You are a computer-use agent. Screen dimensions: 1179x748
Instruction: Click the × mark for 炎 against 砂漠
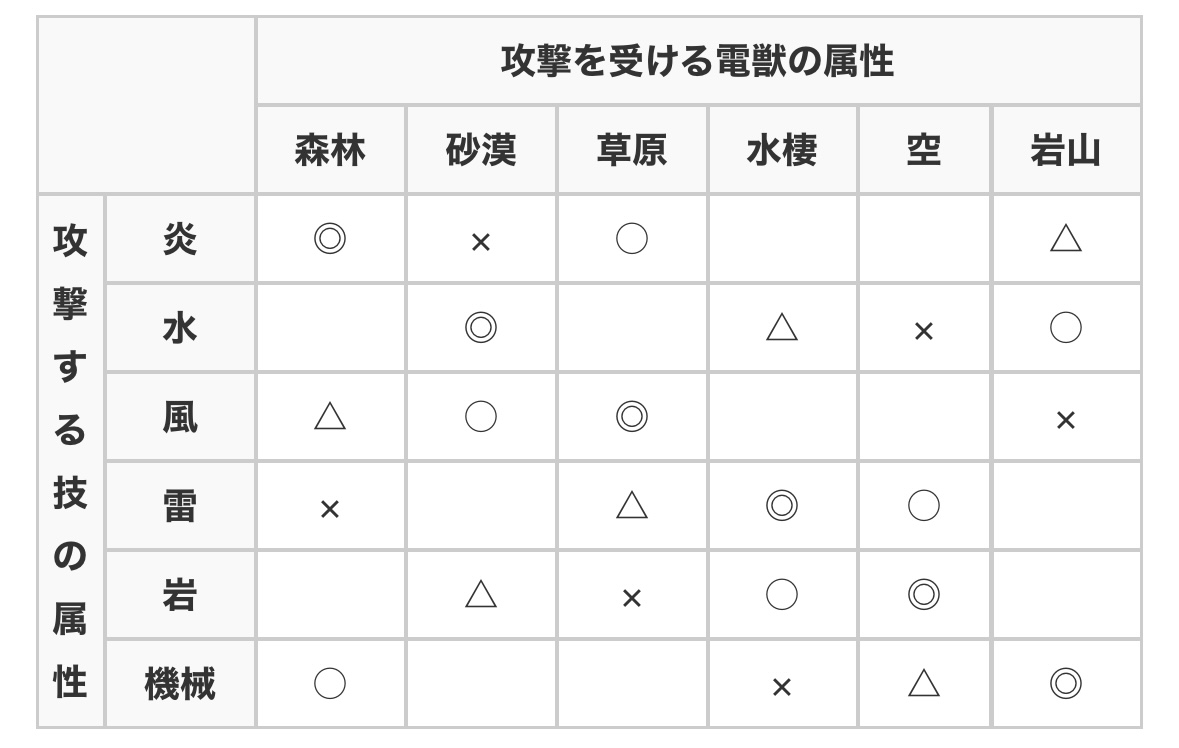(x=481, y=242)
